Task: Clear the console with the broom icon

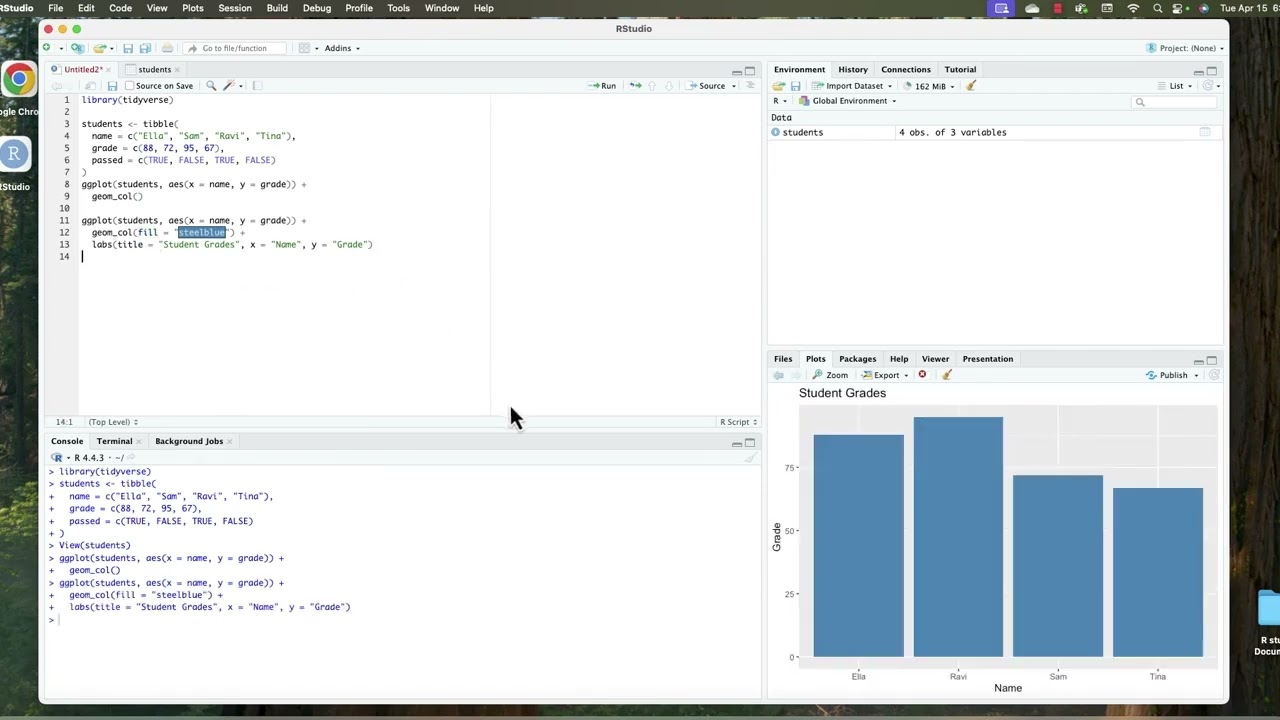Action: tap(749, 458)
